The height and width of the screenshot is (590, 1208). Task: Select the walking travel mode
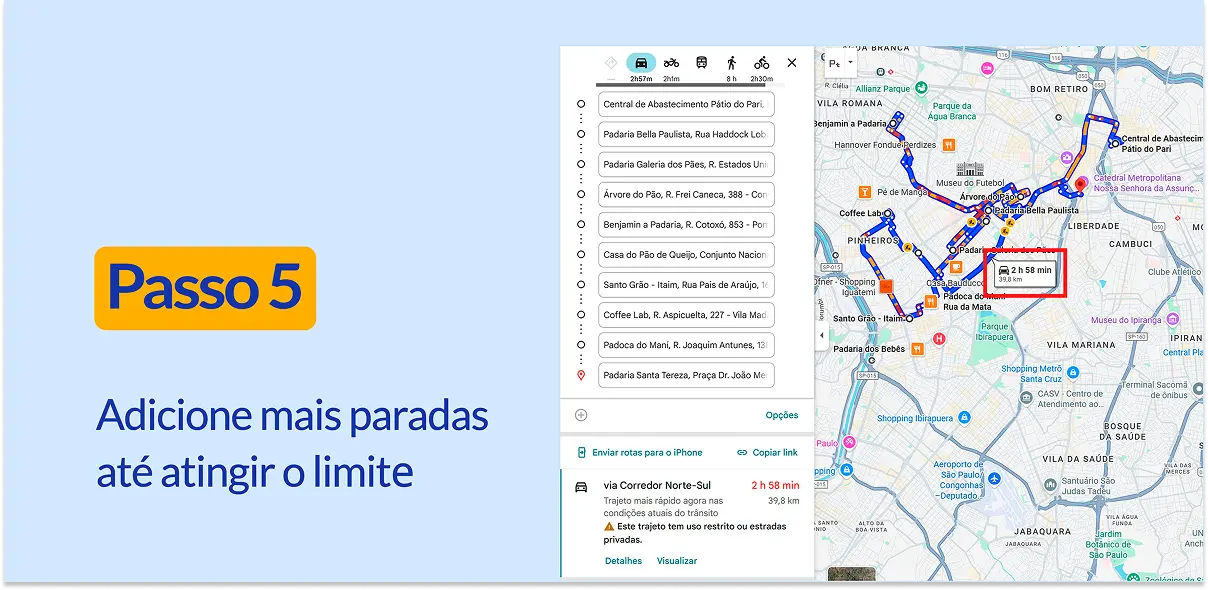click(x=732, y=63)
